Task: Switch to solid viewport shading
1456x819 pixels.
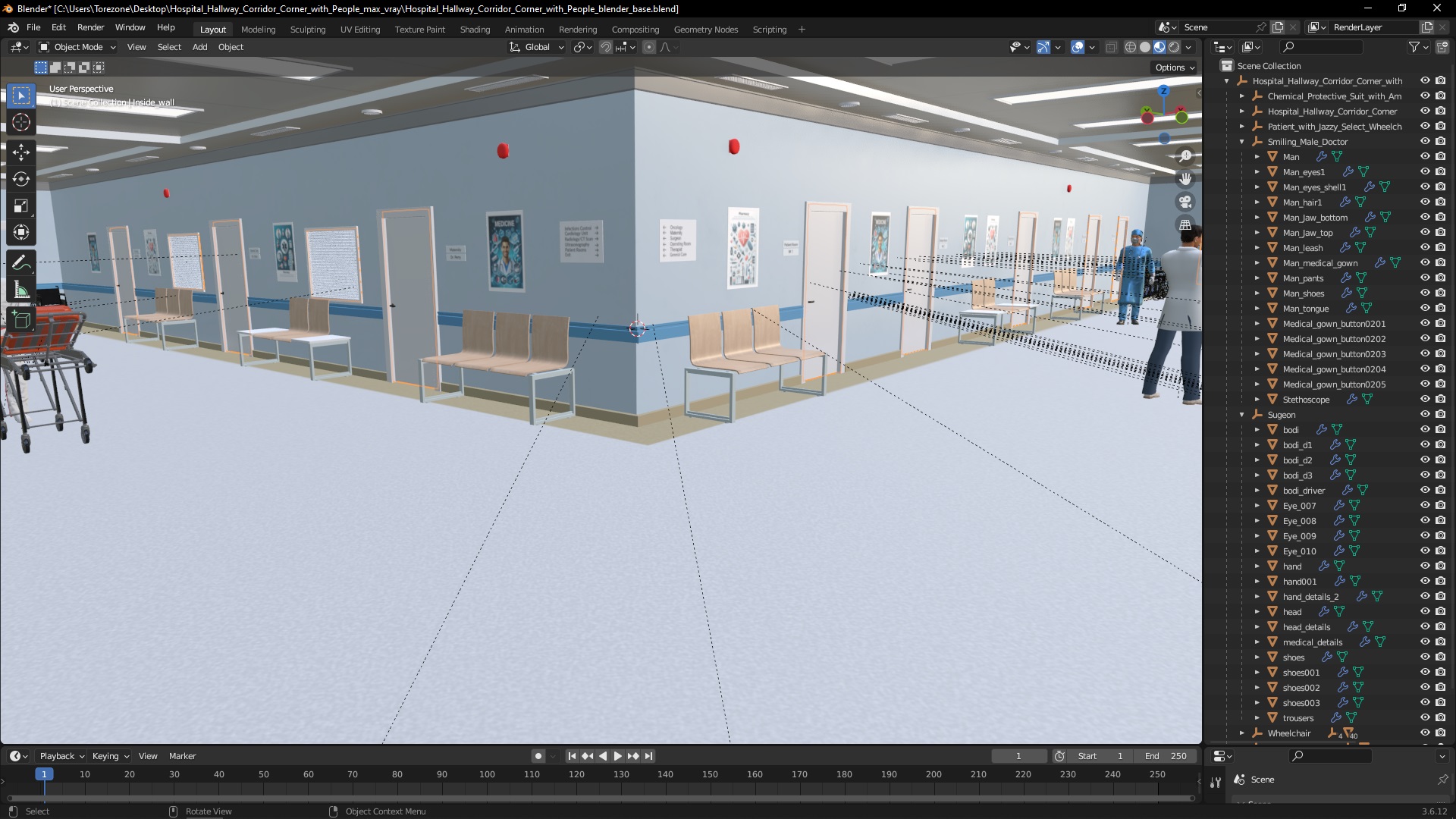Action: [x=1145, y=47]
